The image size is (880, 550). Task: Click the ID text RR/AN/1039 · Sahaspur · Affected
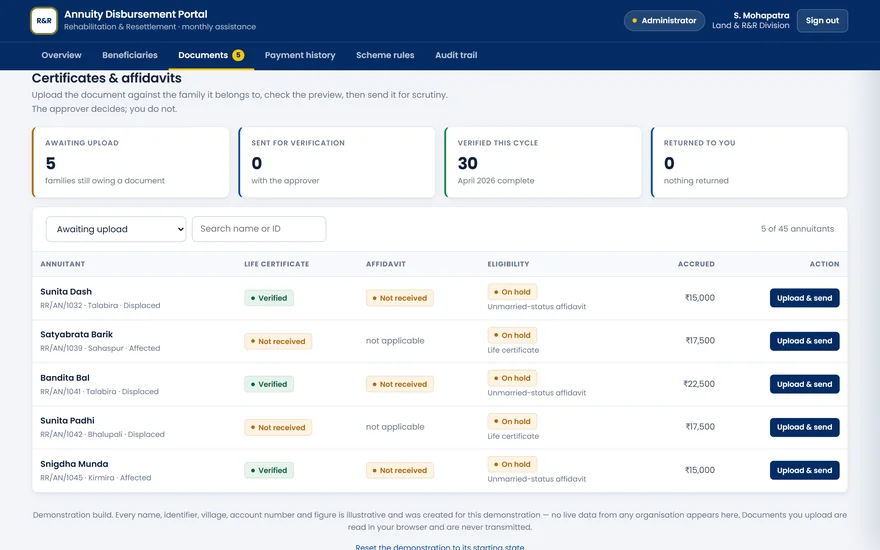tap(100, 348)
